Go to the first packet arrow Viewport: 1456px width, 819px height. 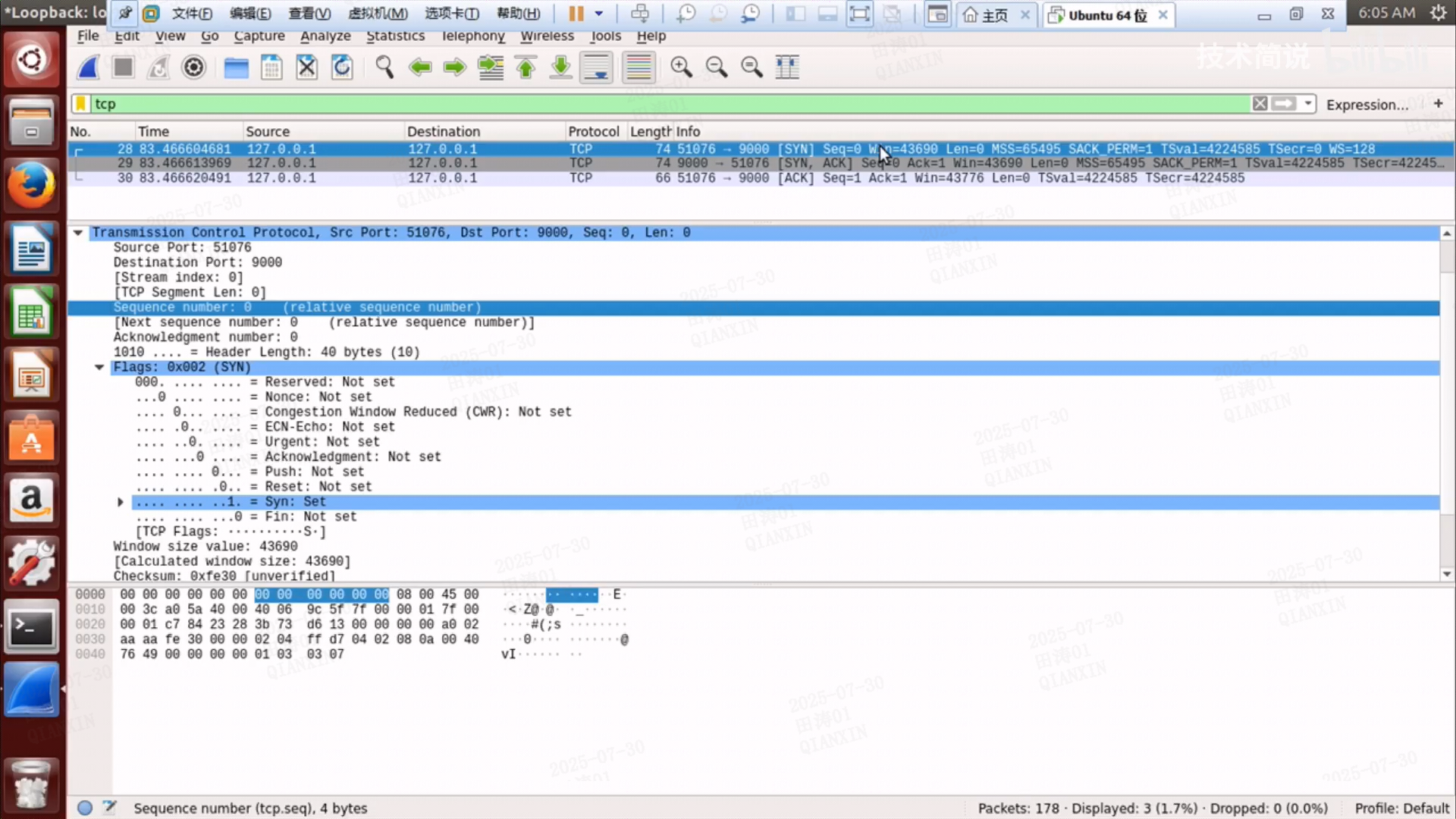(526, 67)
